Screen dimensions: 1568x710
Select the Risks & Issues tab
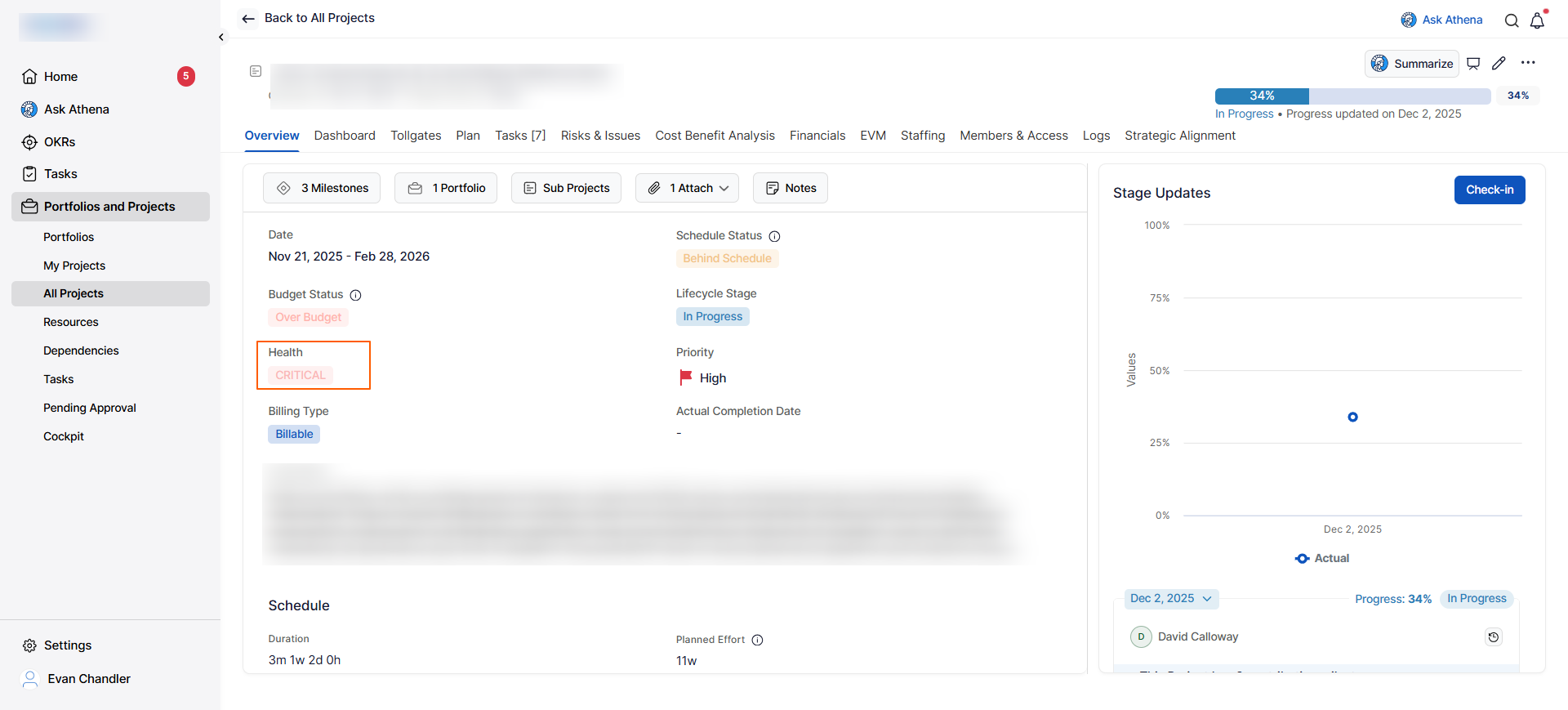coord(600,136)
